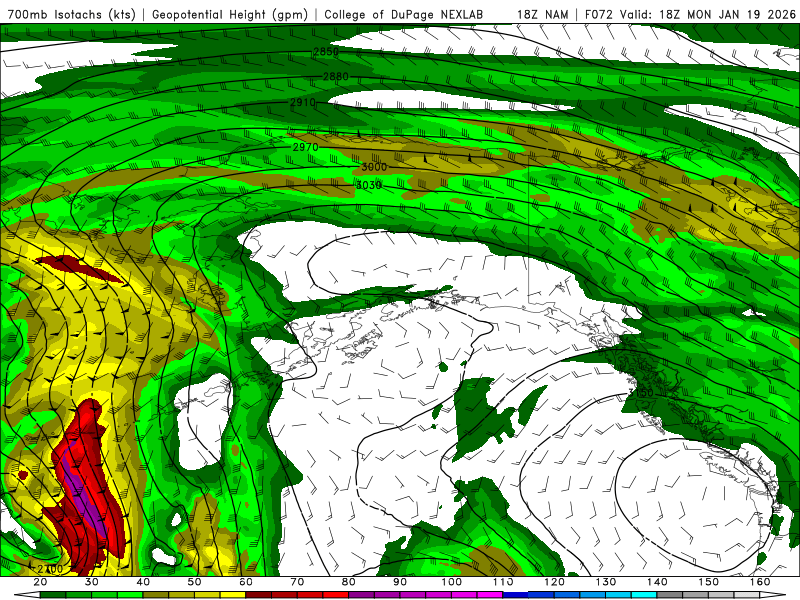Click the 40 kt color scale label
Viewport: 800px width, 600px height.
[x=143, y=582]
